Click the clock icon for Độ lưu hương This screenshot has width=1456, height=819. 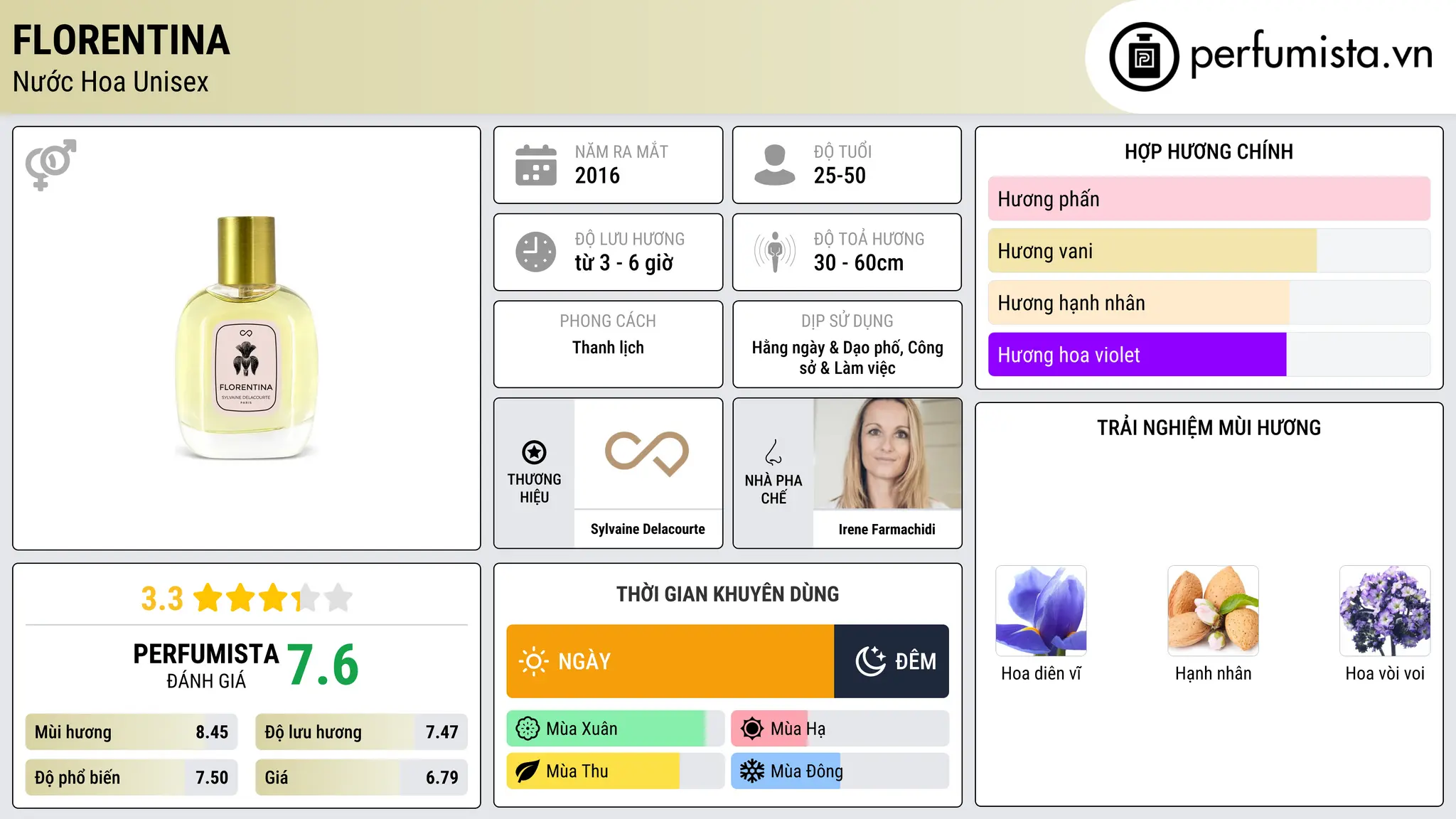pos(536,252)
